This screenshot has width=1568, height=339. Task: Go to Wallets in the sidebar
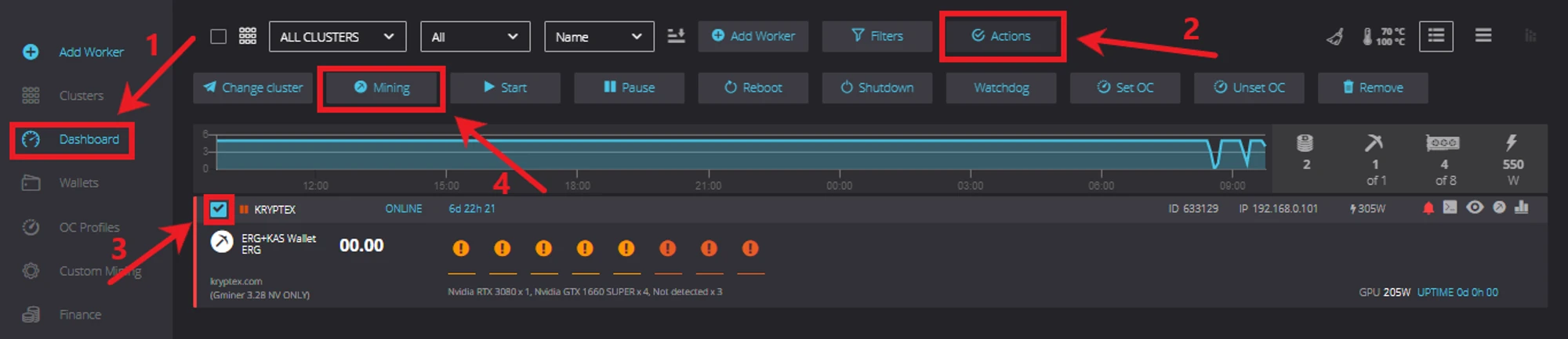[x=78, y=183]
